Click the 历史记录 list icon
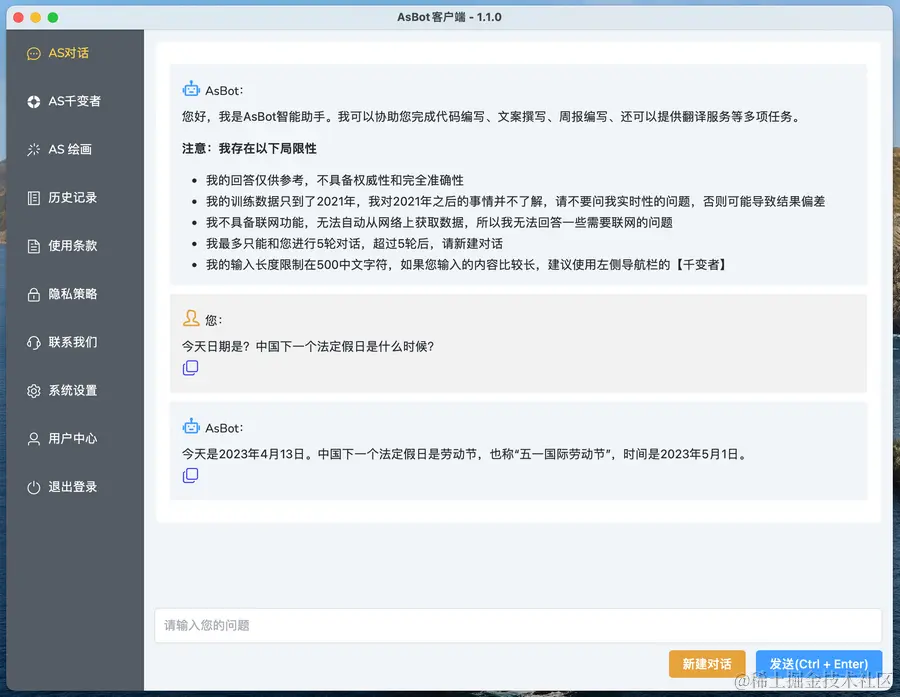 pyautogui.click(x=34, y=198)
